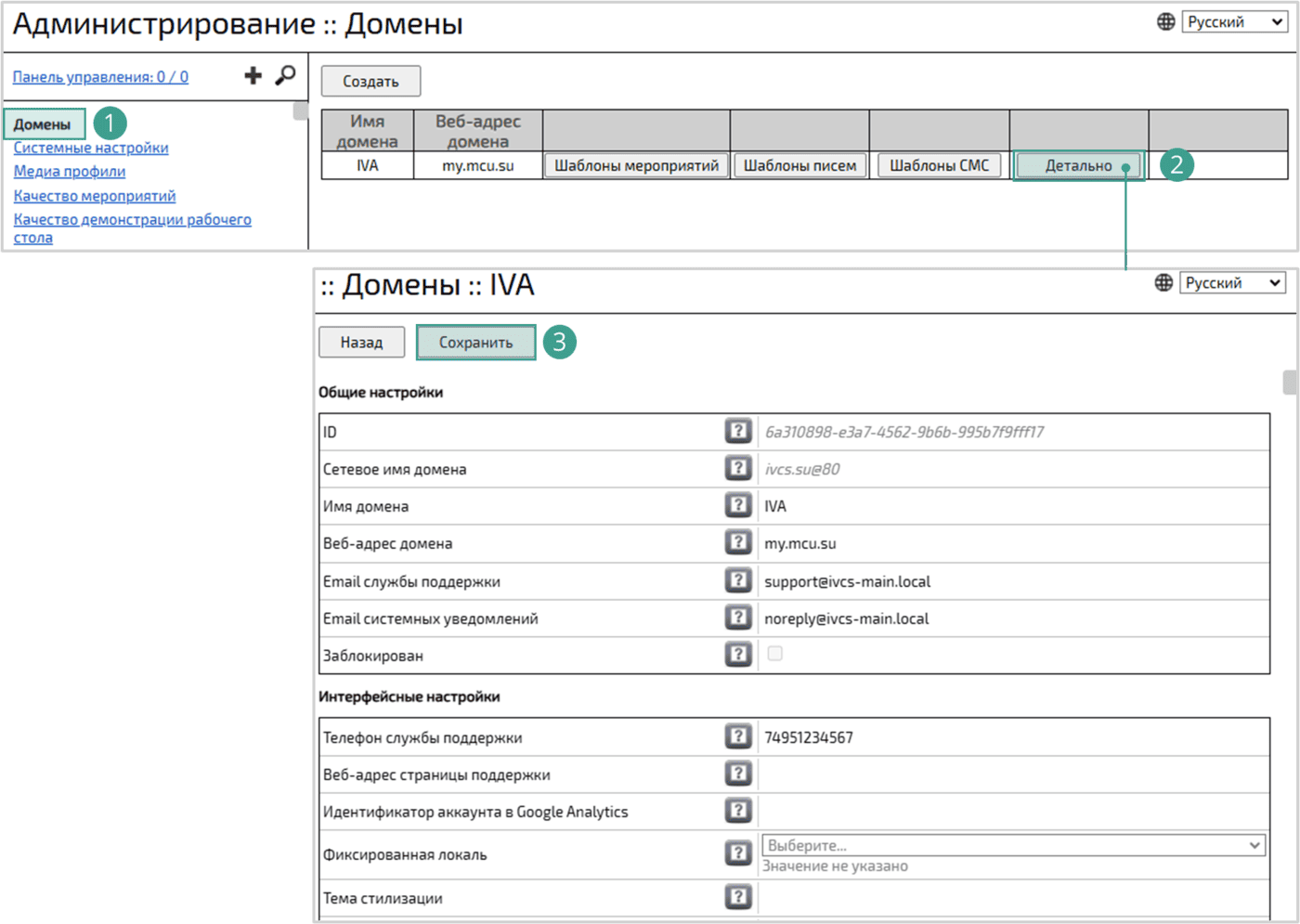Open Шаблоны мероприятий for IVA domain
Viewport: 1300px width, 924px height.
pyautogui.click(x=636, y=165)
